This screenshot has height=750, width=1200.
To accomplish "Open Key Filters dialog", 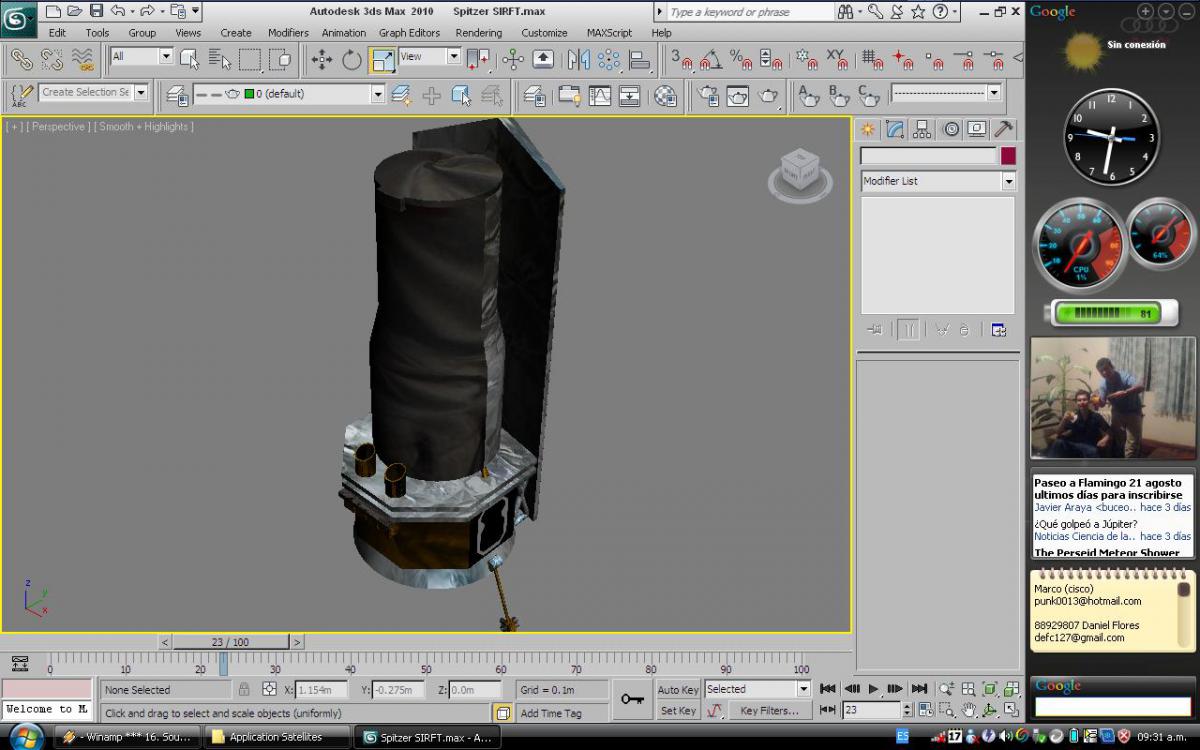I will coord(769,711).
